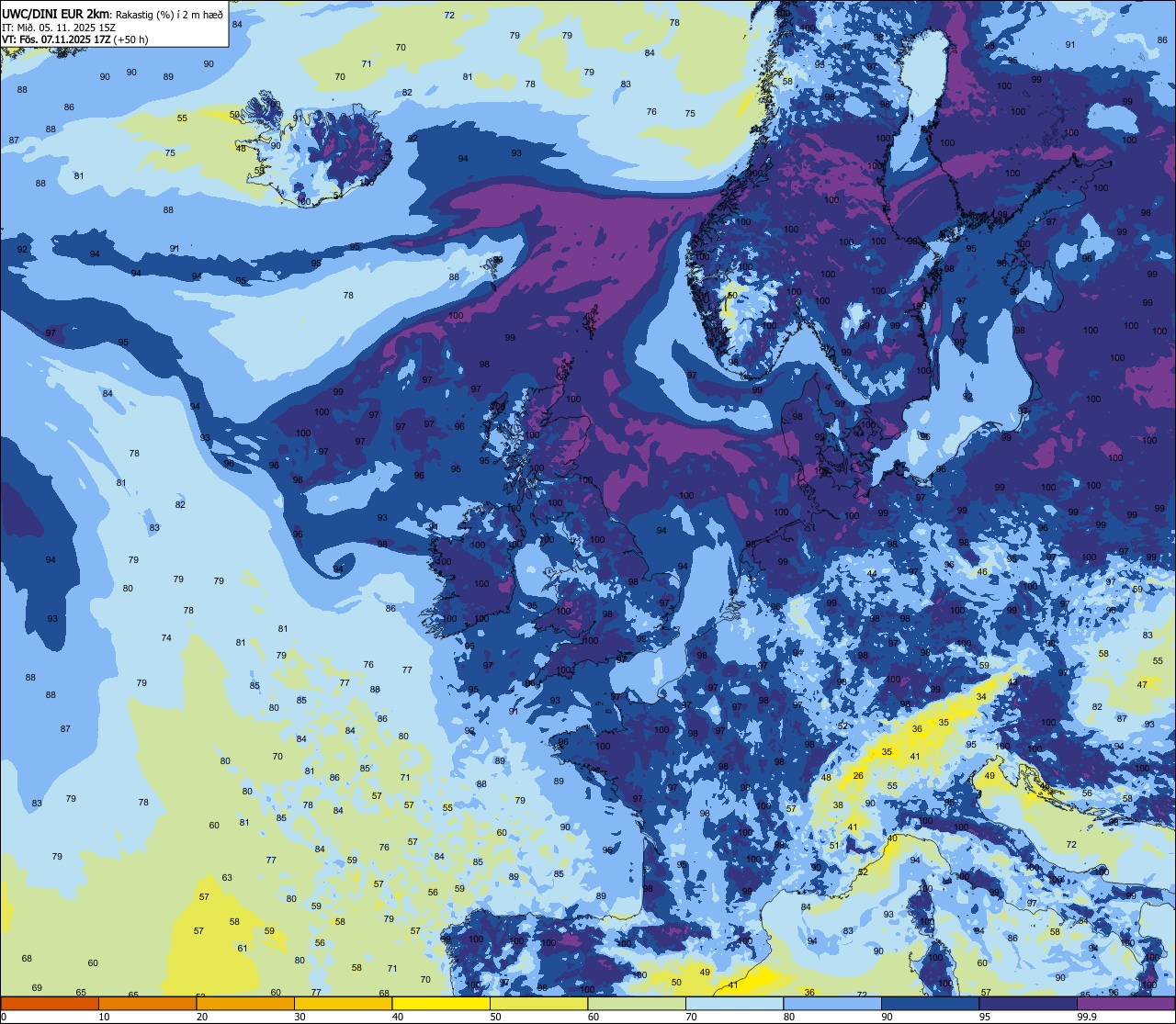Select the 70–80% pale blue legend band
The height and width of the screenshot is (1024, 1176).
[734, 1003]
